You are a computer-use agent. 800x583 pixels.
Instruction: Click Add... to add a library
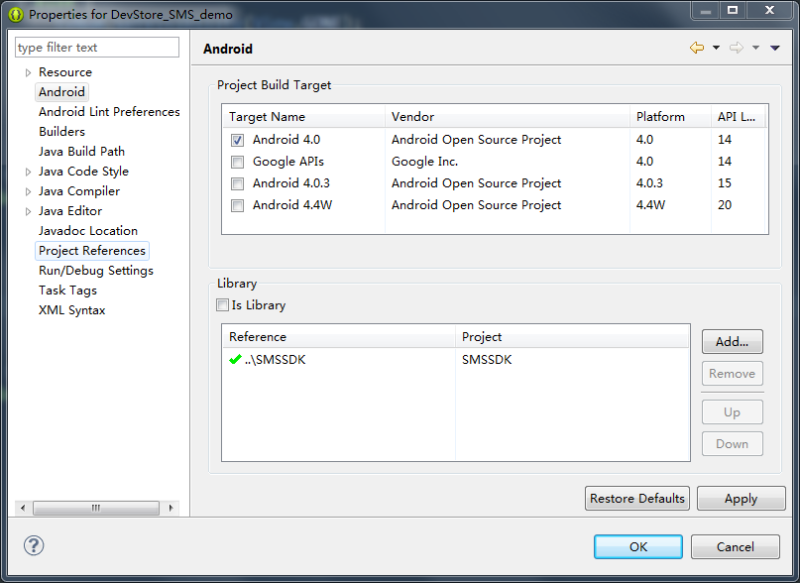click(732, 341)
